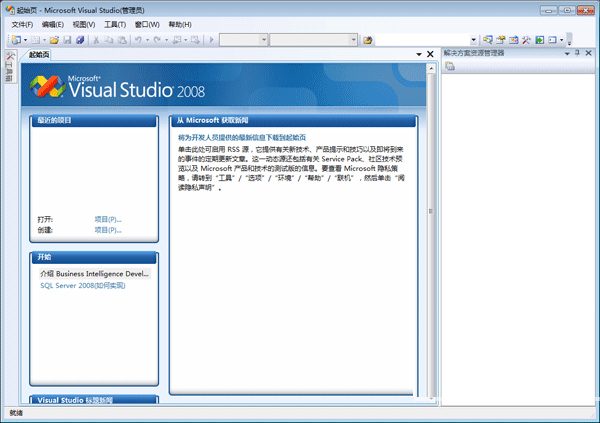Click the Other Windows toolbar icon

click(552, 39)
